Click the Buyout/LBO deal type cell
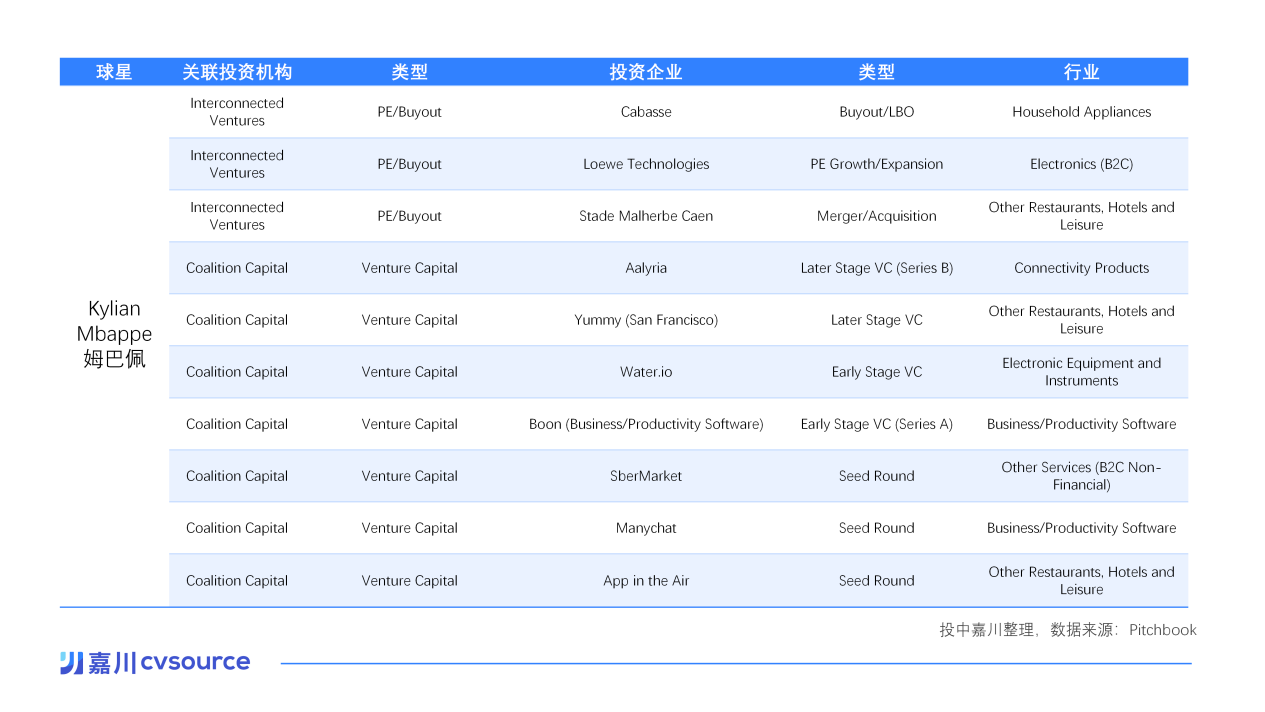The height and width of the screenshot is (712, 1265). coord(877,112)
